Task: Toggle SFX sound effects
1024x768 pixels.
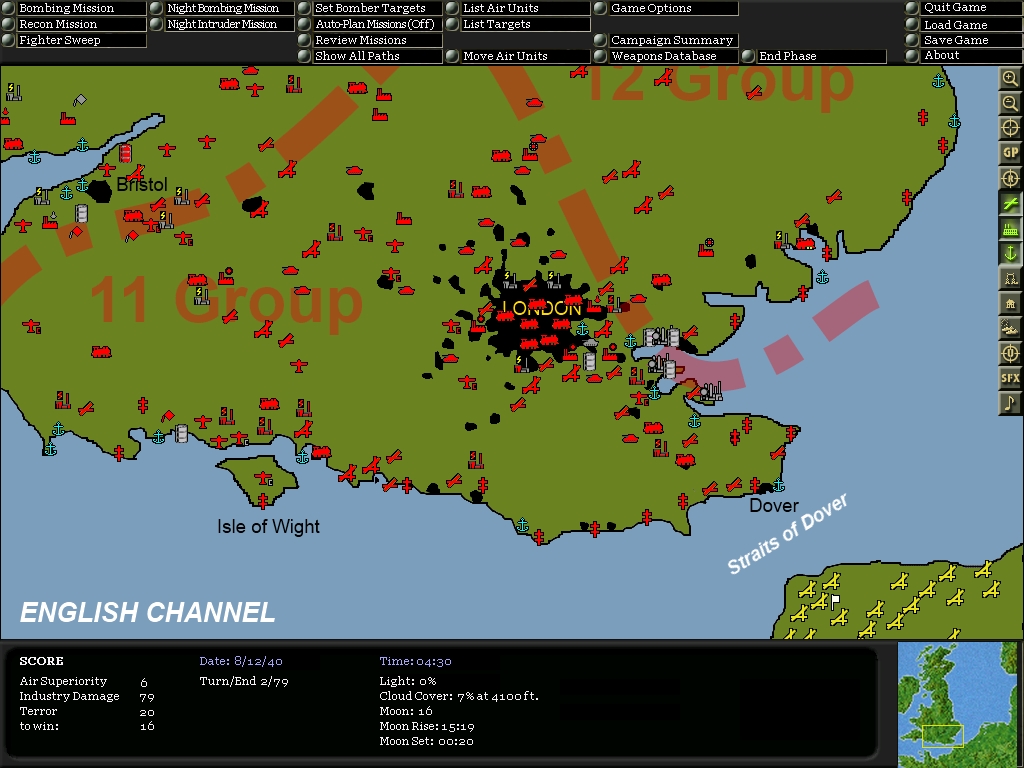Action: coord(1010,378)
